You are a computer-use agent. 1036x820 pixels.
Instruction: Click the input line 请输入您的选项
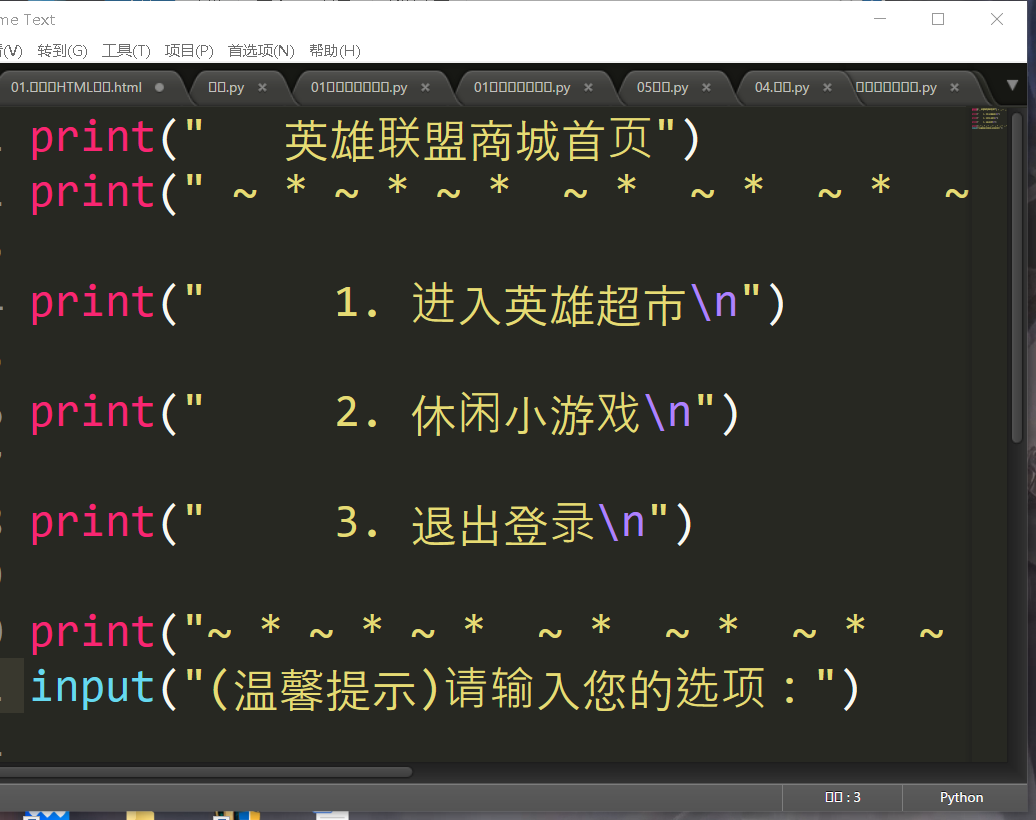pos(445,689)
